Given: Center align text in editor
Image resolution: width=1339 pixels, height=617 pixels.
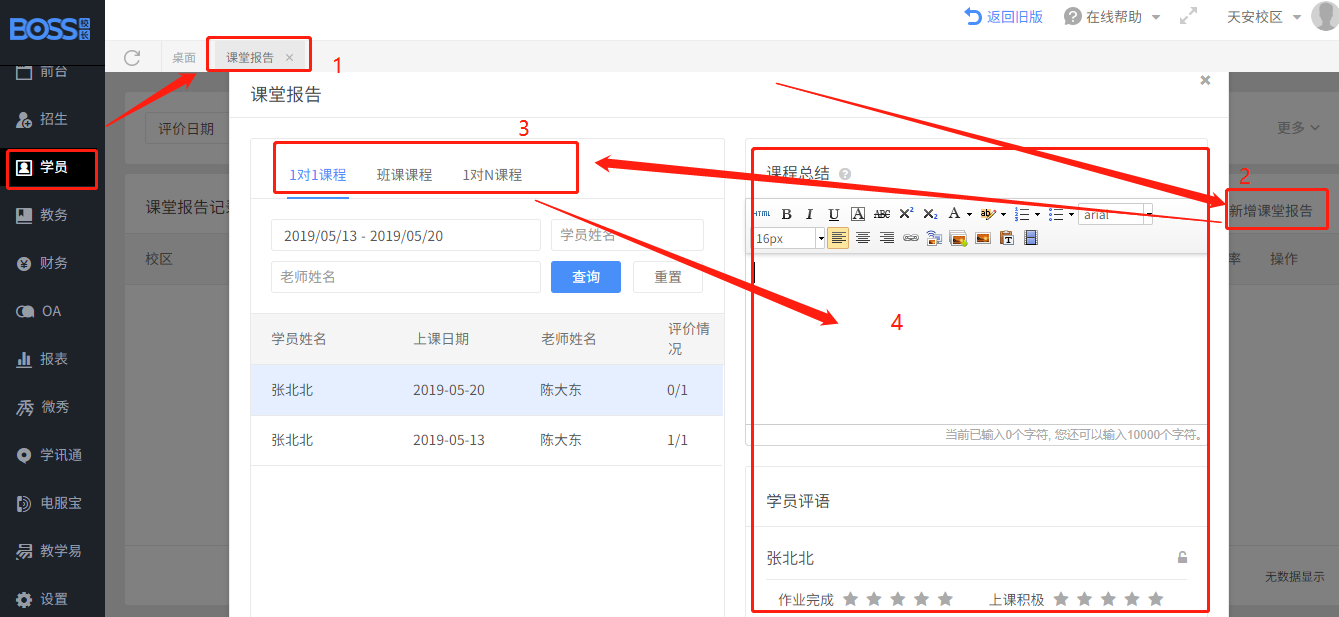Looking at the screenshot, I should tap(862, 238).
